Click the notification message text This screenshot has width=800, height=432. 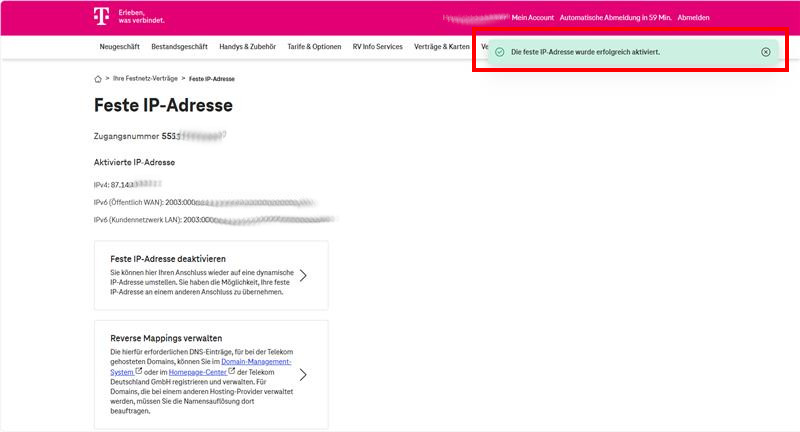pos(585,52)
